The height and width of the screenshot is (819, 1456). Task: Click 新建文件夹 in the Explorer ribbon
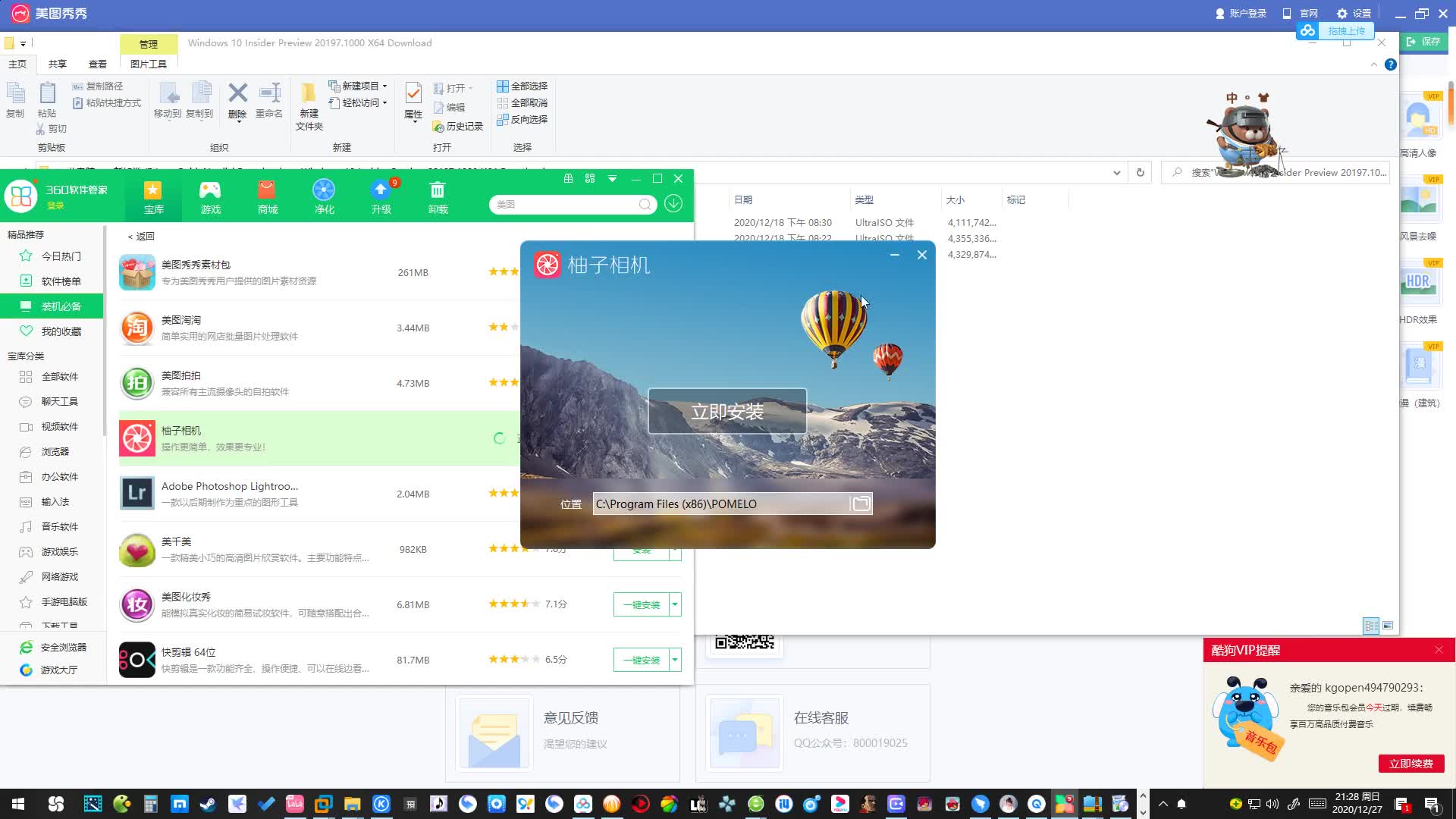coord(309,106)
